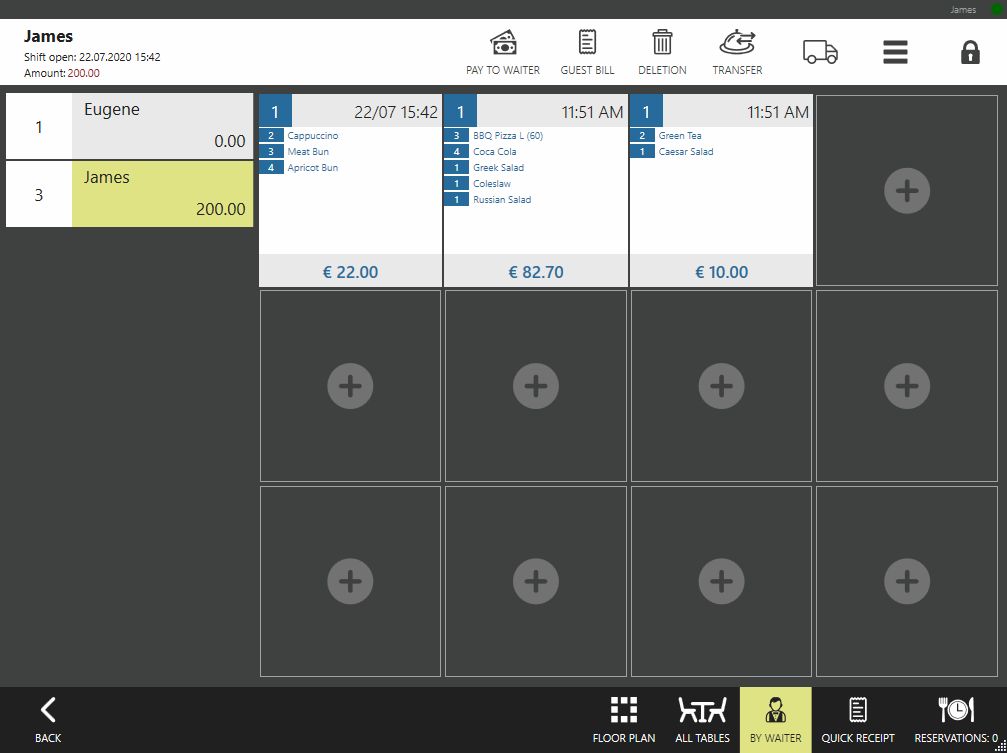This screenshot has height=753, width=1007.
Task: Open Quick Receipt
Action: (x=857, y=720)
